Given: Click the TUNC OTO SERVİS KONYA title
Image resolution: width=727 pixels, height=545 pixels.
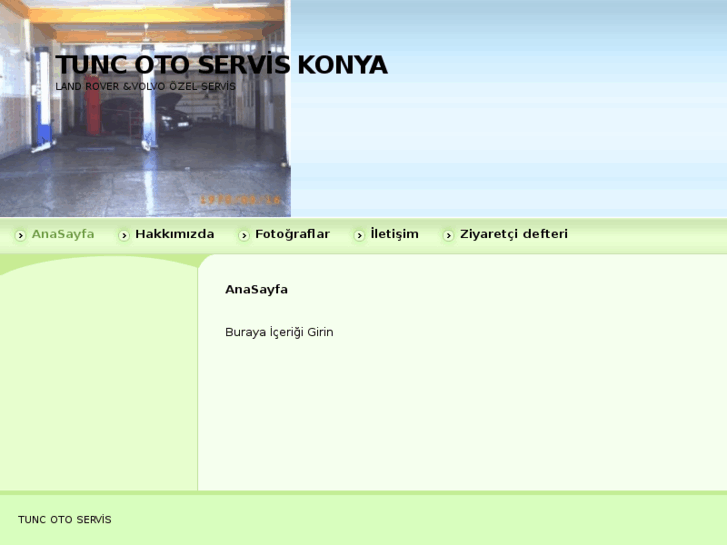Looking at the screenshot, I should (x=221, y=64).
